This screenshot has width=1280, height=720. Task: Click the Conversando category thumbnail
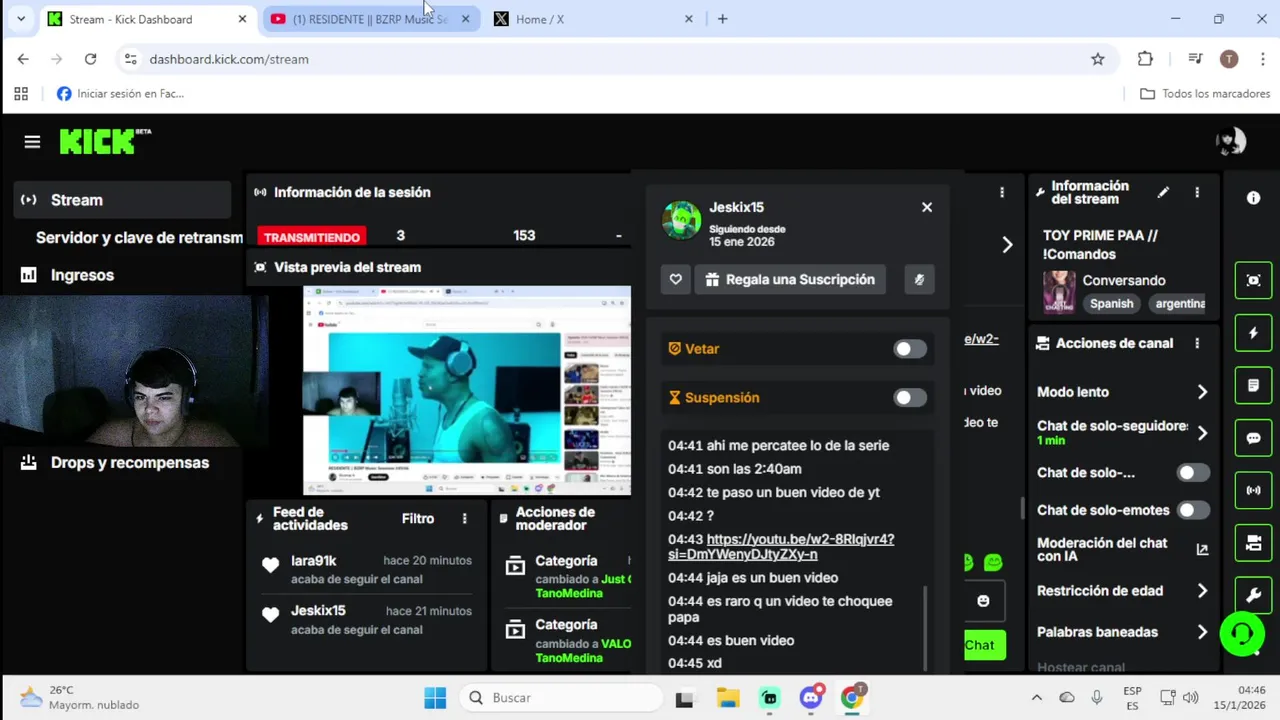point(1059,292)
